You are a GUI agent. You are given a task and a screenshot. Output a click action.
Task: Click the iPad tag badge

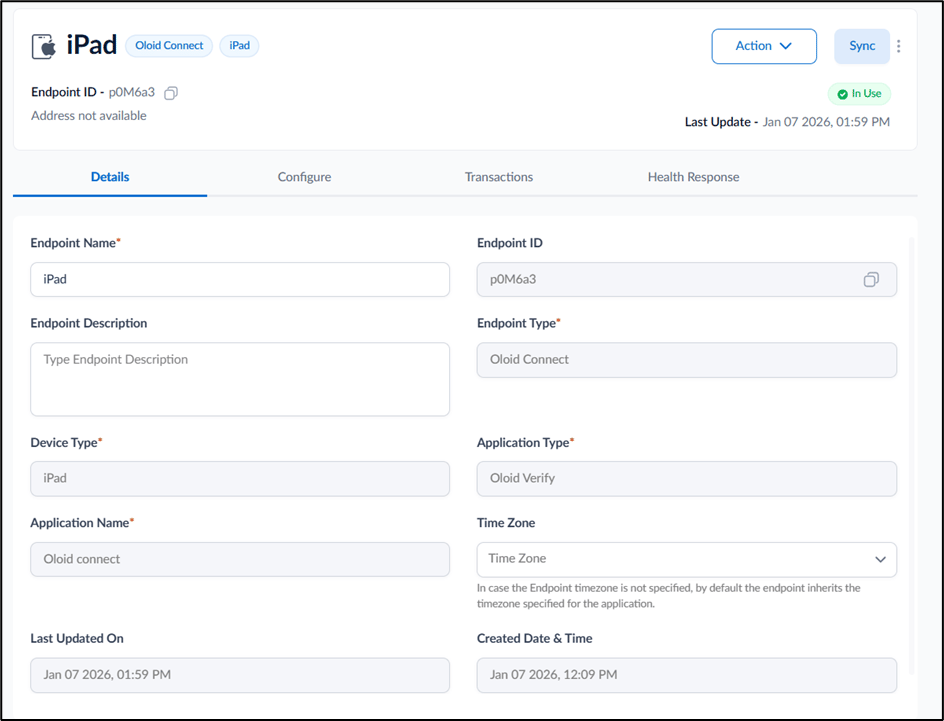coord(239,46)
